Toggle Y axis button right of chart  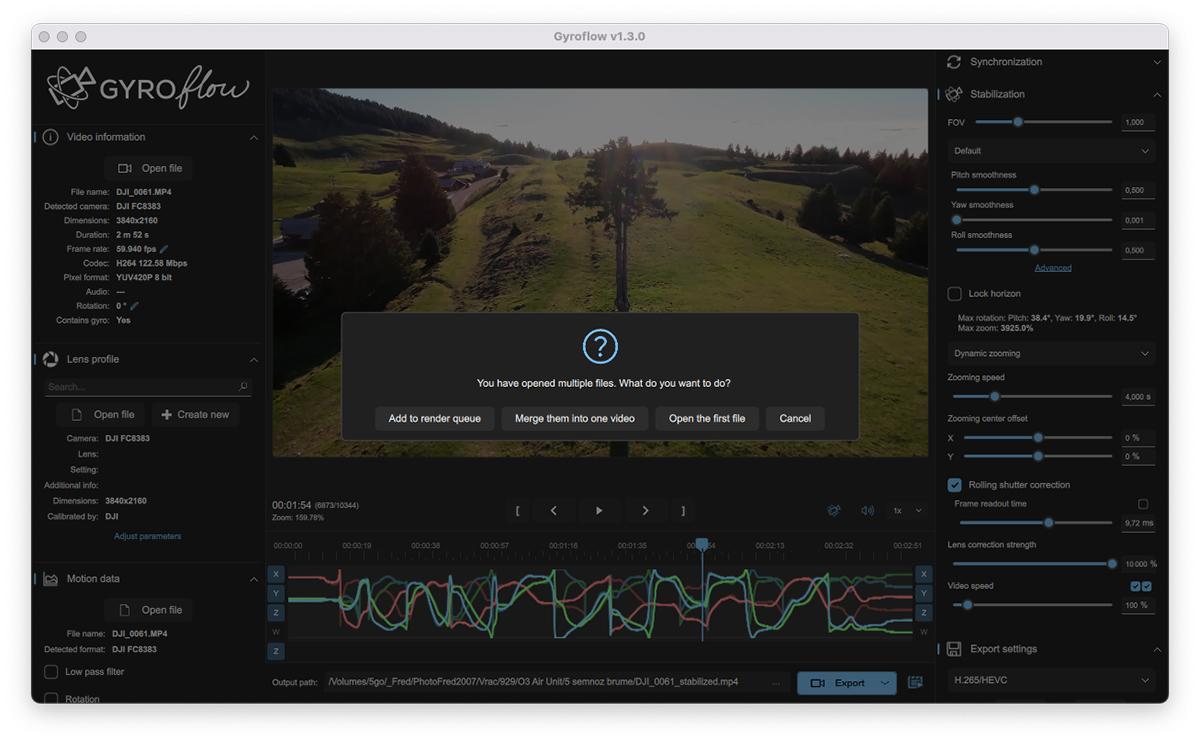click(924, 593)
